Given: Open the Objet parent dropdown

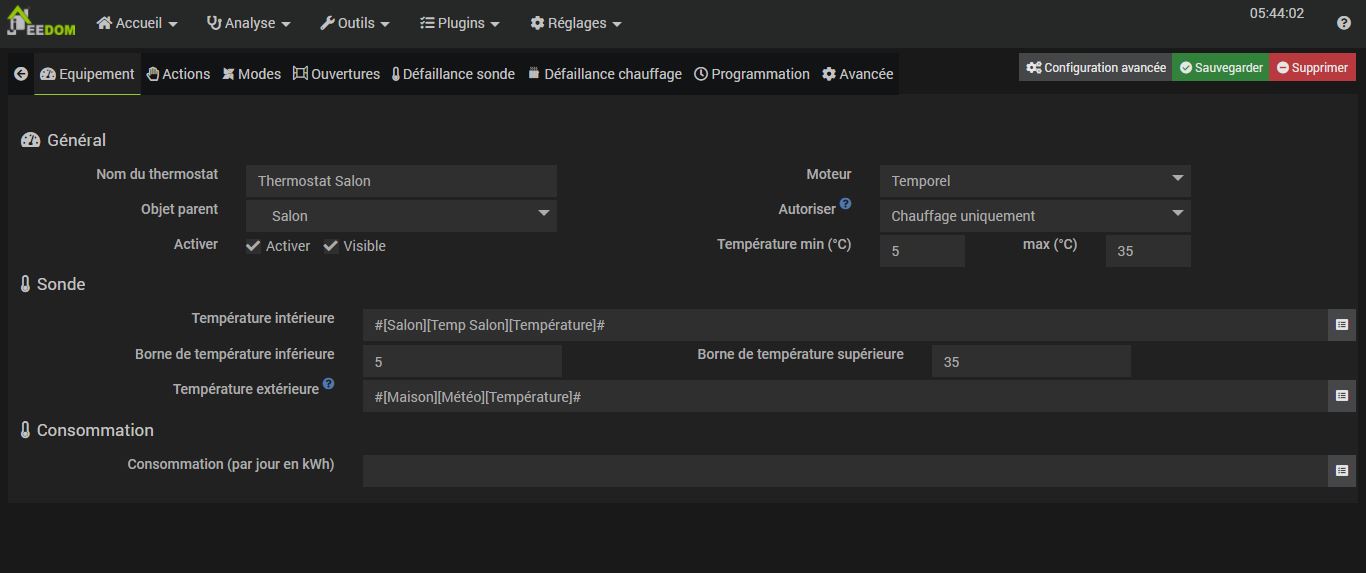Looking at the screenshot, I should tap(401, 216).
